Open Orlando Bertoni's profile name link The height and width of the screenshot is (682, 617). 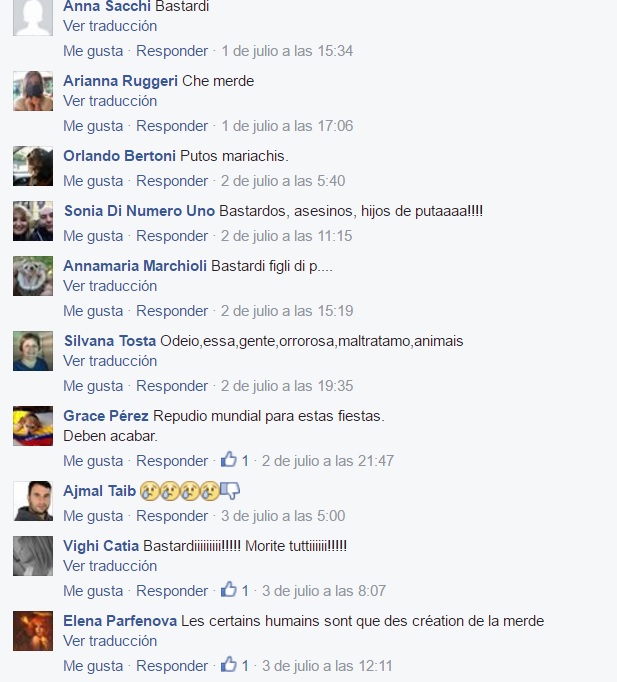(x=120, y=156)
